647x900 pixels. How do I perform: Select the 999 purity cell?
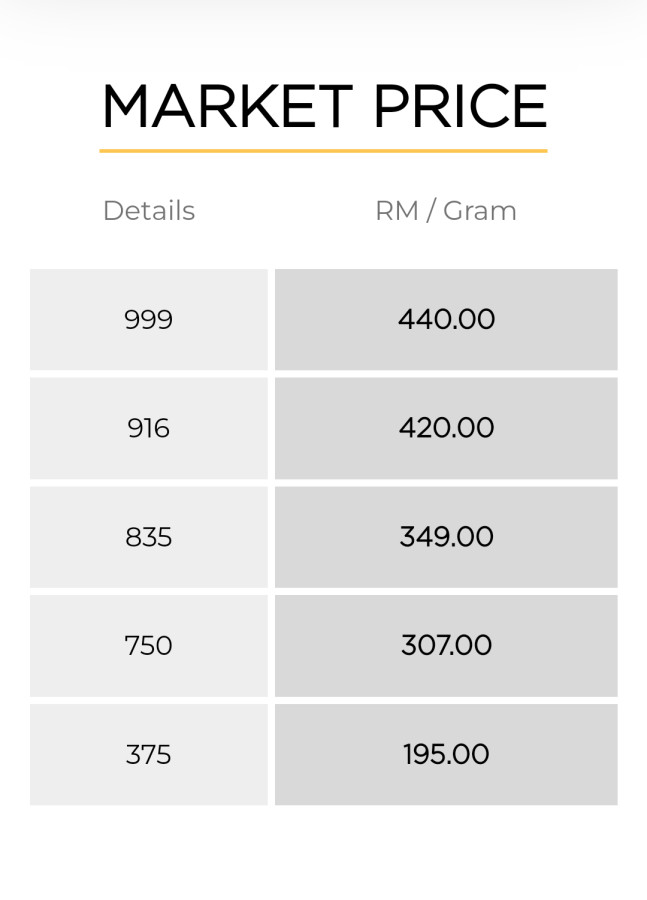pyautogui.click(x=149, y=320)
